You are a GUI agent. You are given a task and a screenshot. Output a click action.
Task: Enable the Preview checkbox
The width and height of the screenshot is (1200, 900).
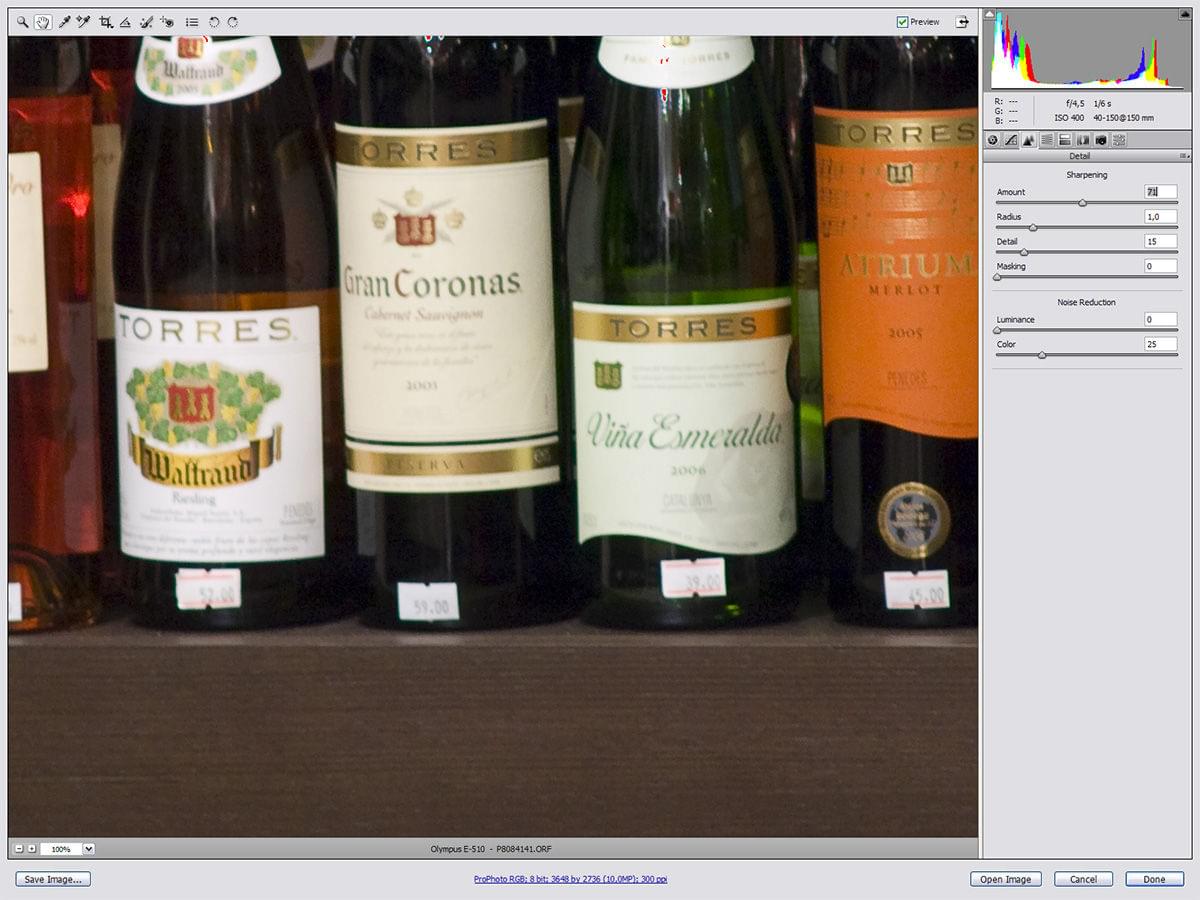pos(902,21)
